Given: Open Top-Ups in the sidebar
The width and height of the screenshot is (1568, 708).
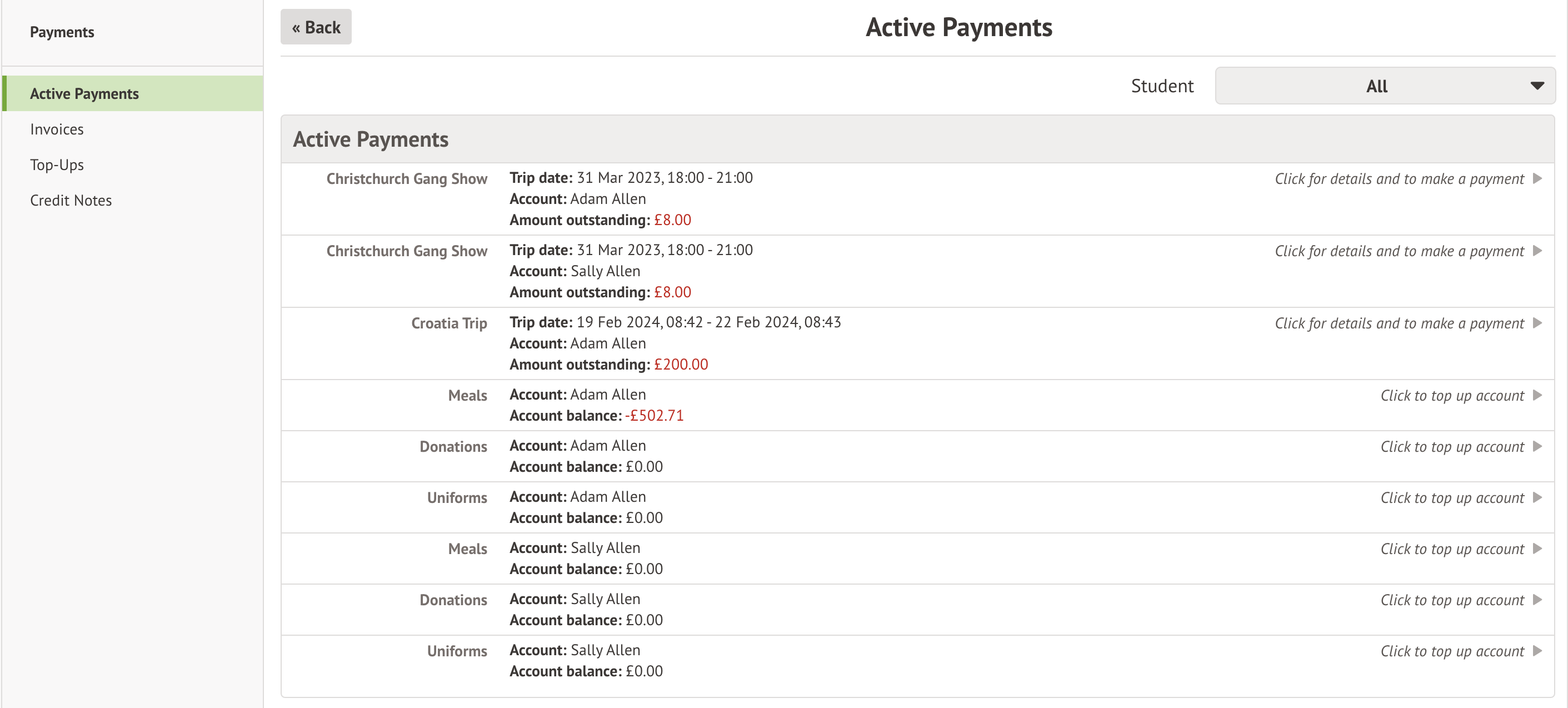Looking at the screenshot, I should (57, 165).
